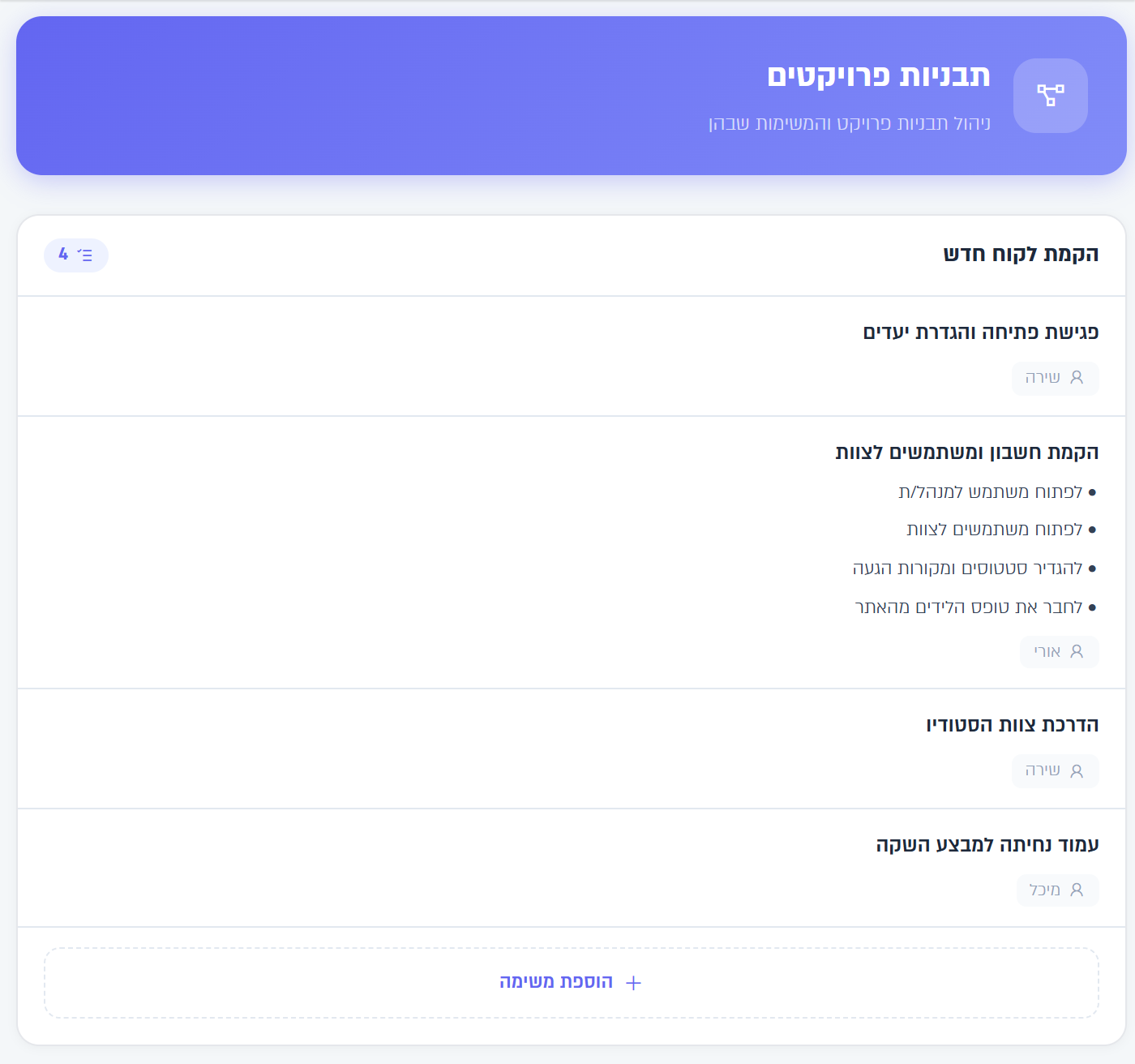Open the task הדרכת צוות הסטודיו
This screenshot has height=1064, width=1135.
click(x=1013, y=724)
